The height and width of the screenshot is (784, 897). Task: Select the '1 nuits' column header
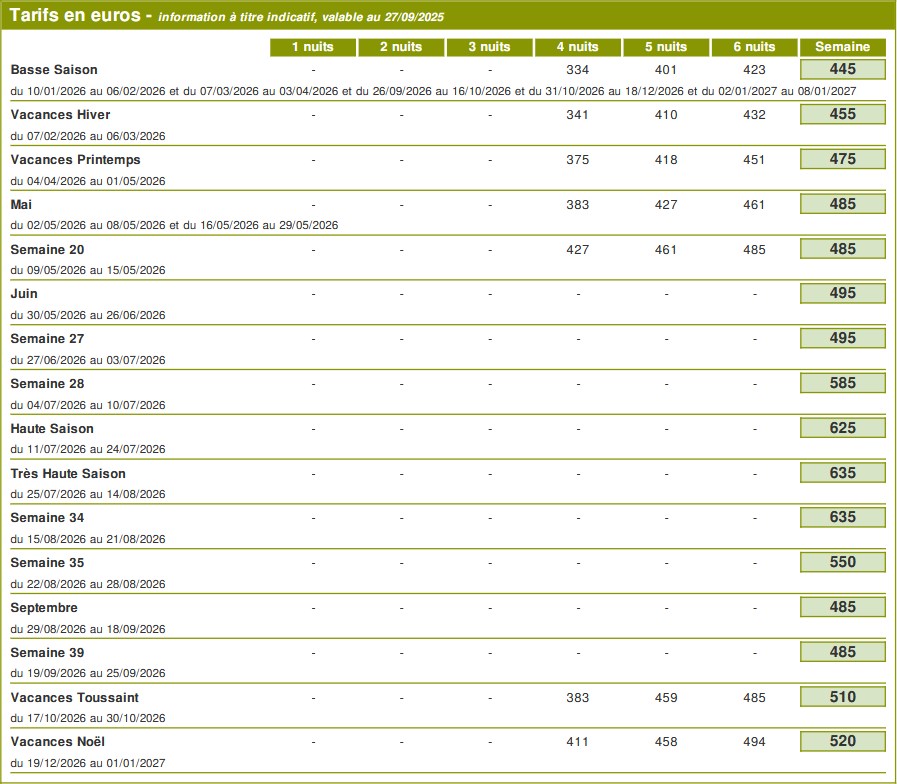point(313,47)
